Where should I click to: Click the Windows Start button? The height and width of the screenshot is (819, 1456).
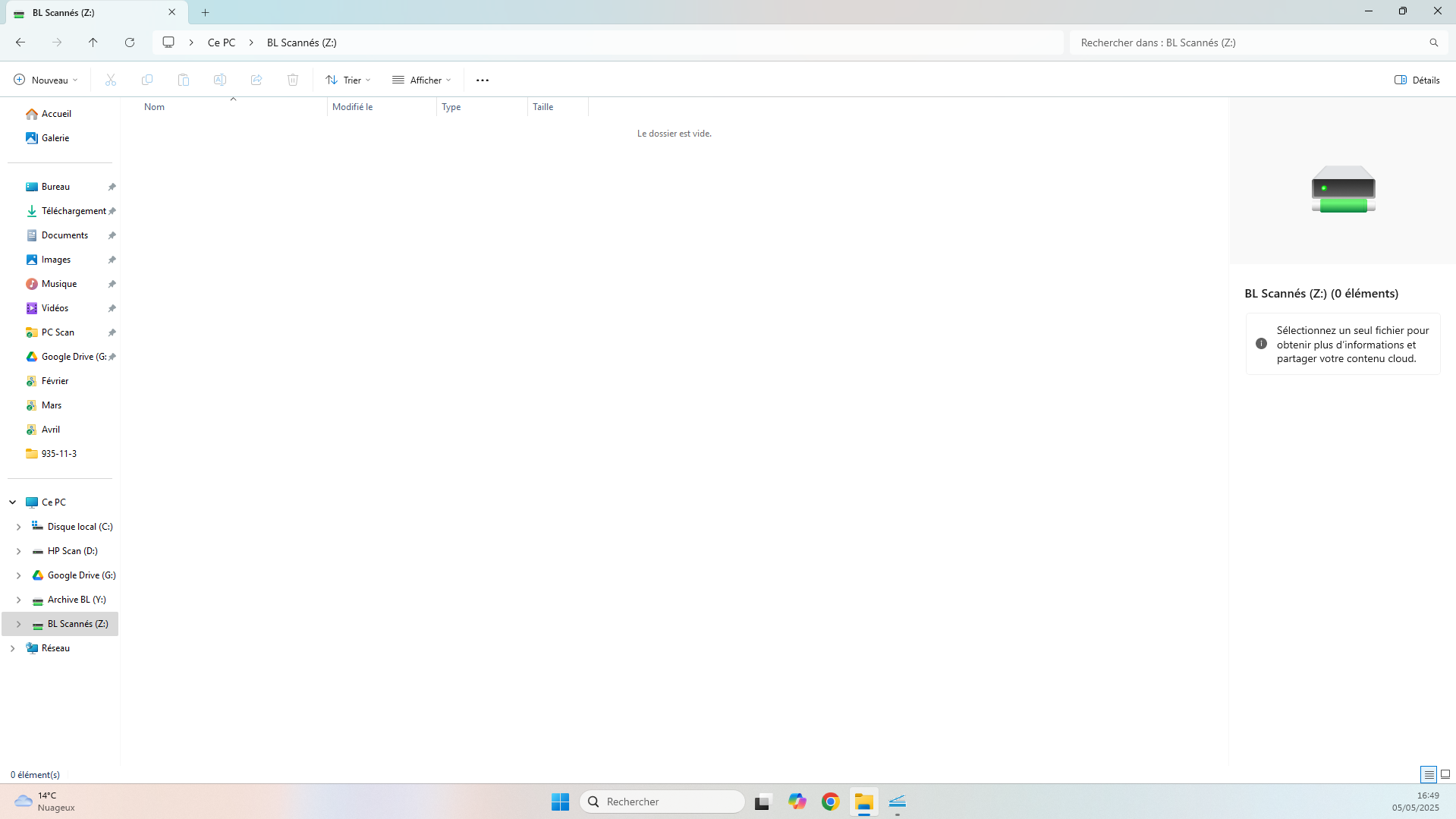tap(560, 802)
